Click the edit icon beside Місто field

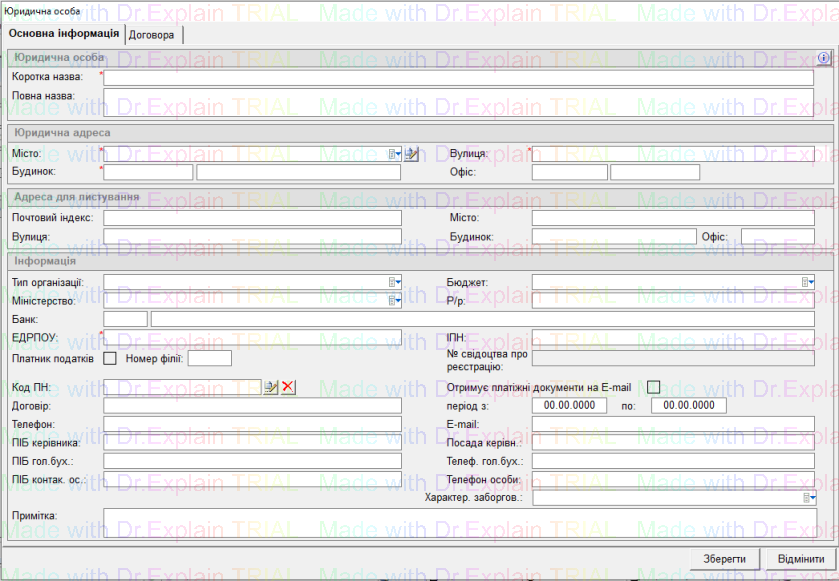[411, 154]
